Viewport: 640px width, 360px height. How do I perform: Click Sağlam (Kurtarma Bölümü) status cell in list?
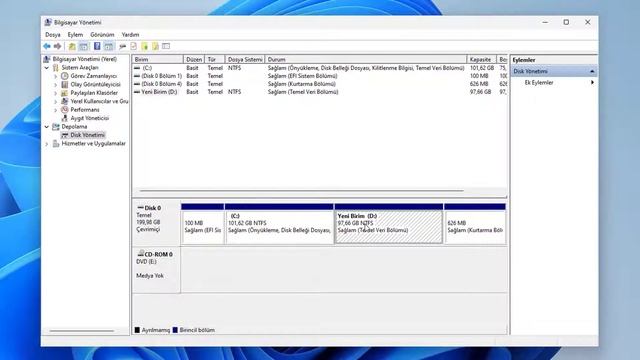tap(302, 84)
